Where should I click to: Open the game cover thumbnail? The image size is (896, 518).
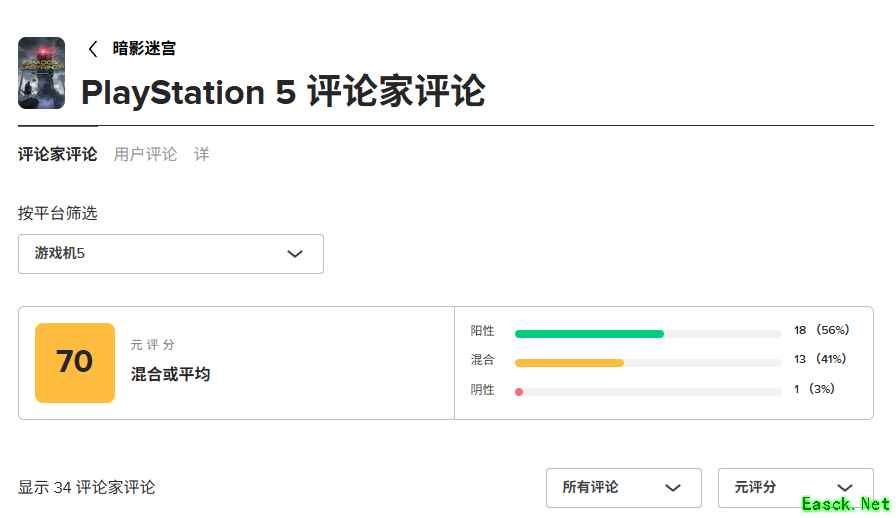(x=41, y=73)
